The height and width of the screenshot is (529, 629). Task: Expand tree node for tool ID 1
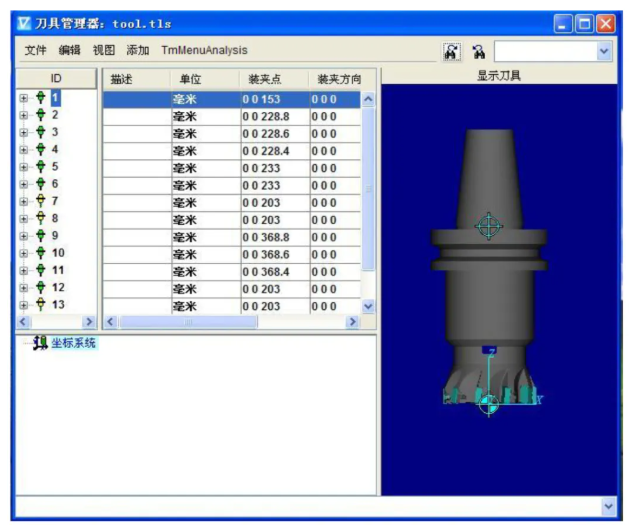[x=24, y=98]
